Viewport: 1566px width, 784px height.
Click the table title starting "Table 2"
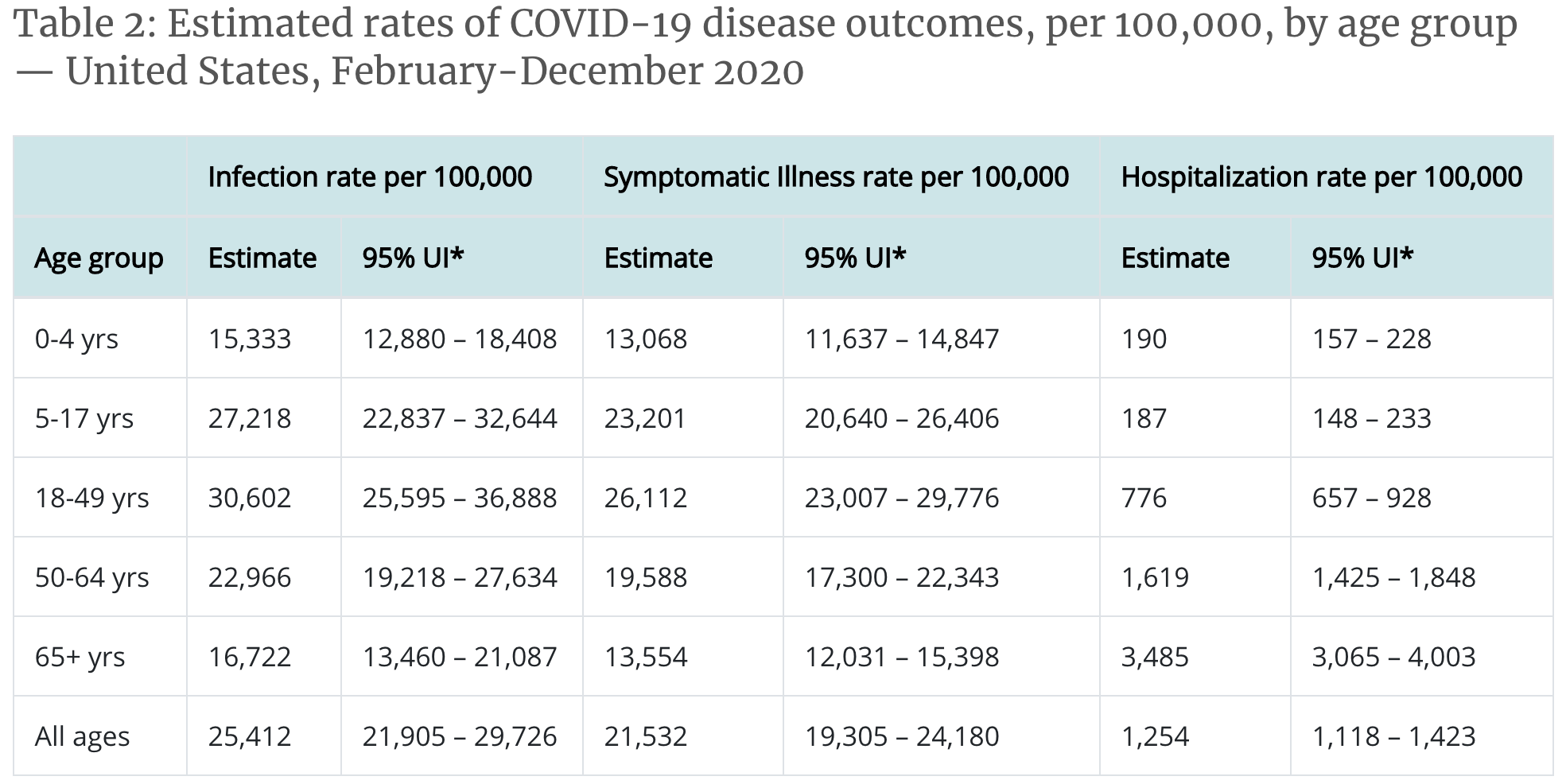point(764,48)
